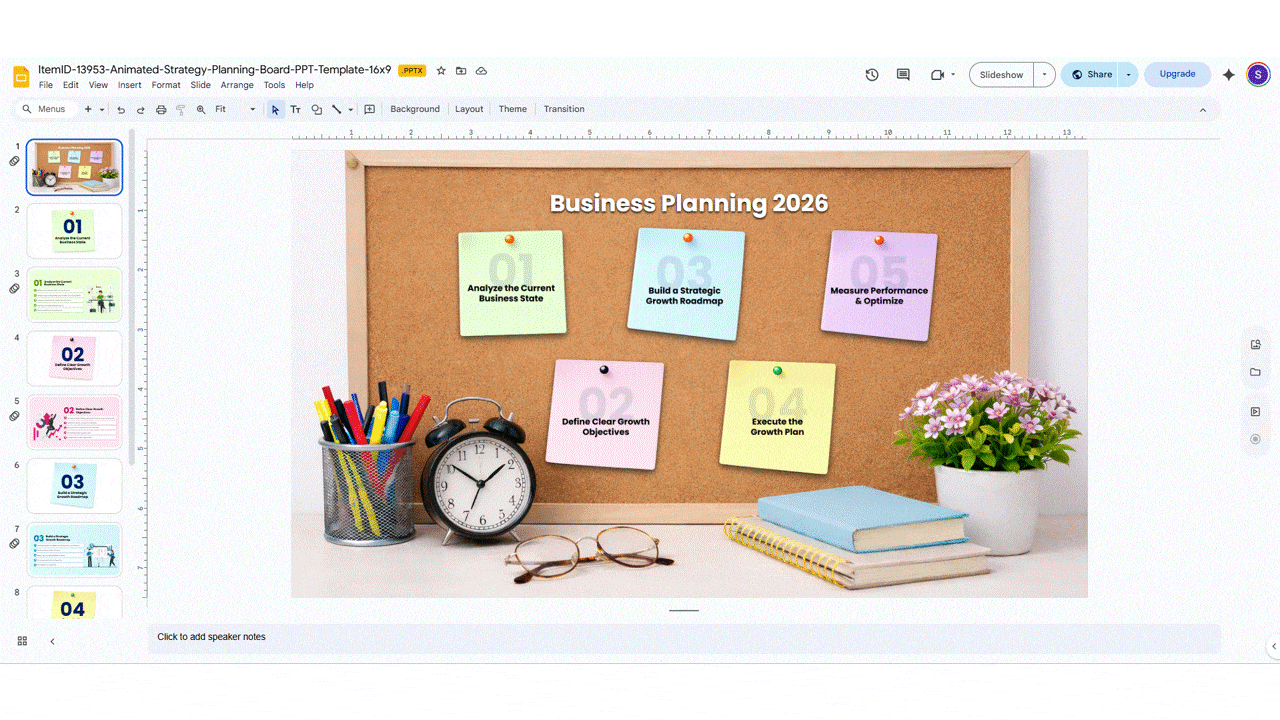Viewport: 1280px width, 720px height.
Task: Click the Upgrade button
Action: (1177, 74)
